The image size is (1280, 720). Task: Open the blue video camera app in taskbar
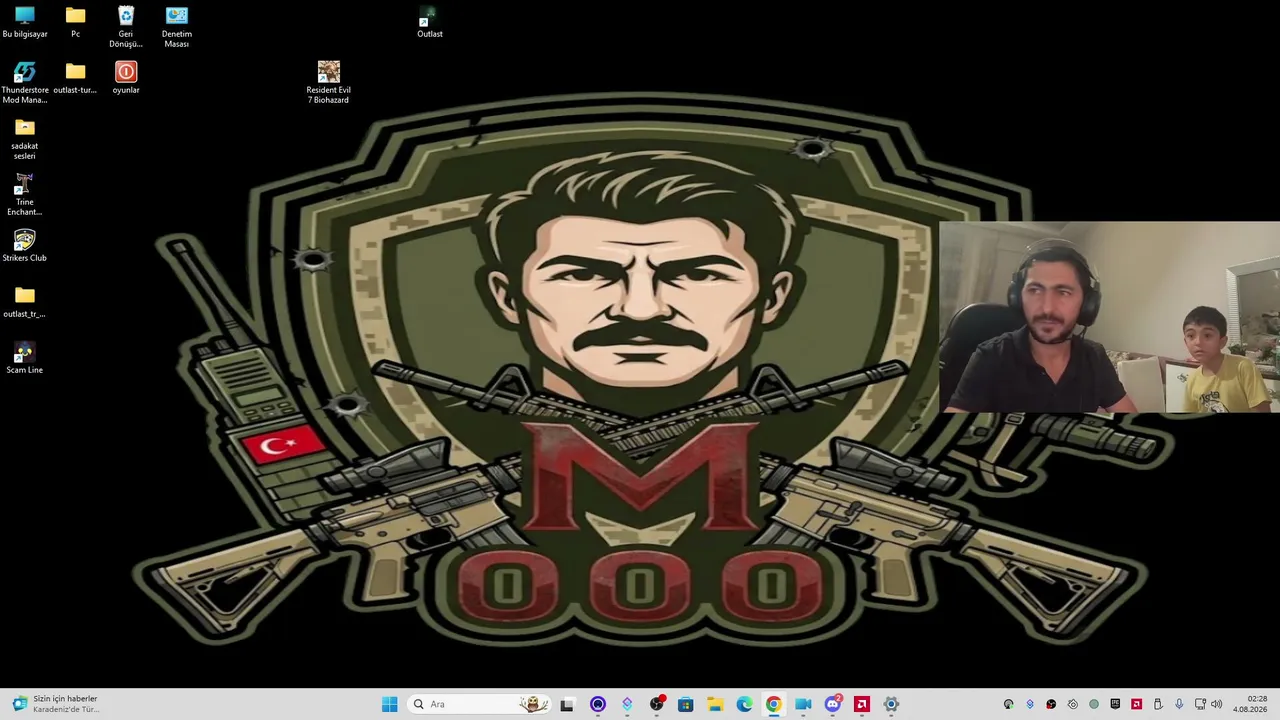[803, 704]
